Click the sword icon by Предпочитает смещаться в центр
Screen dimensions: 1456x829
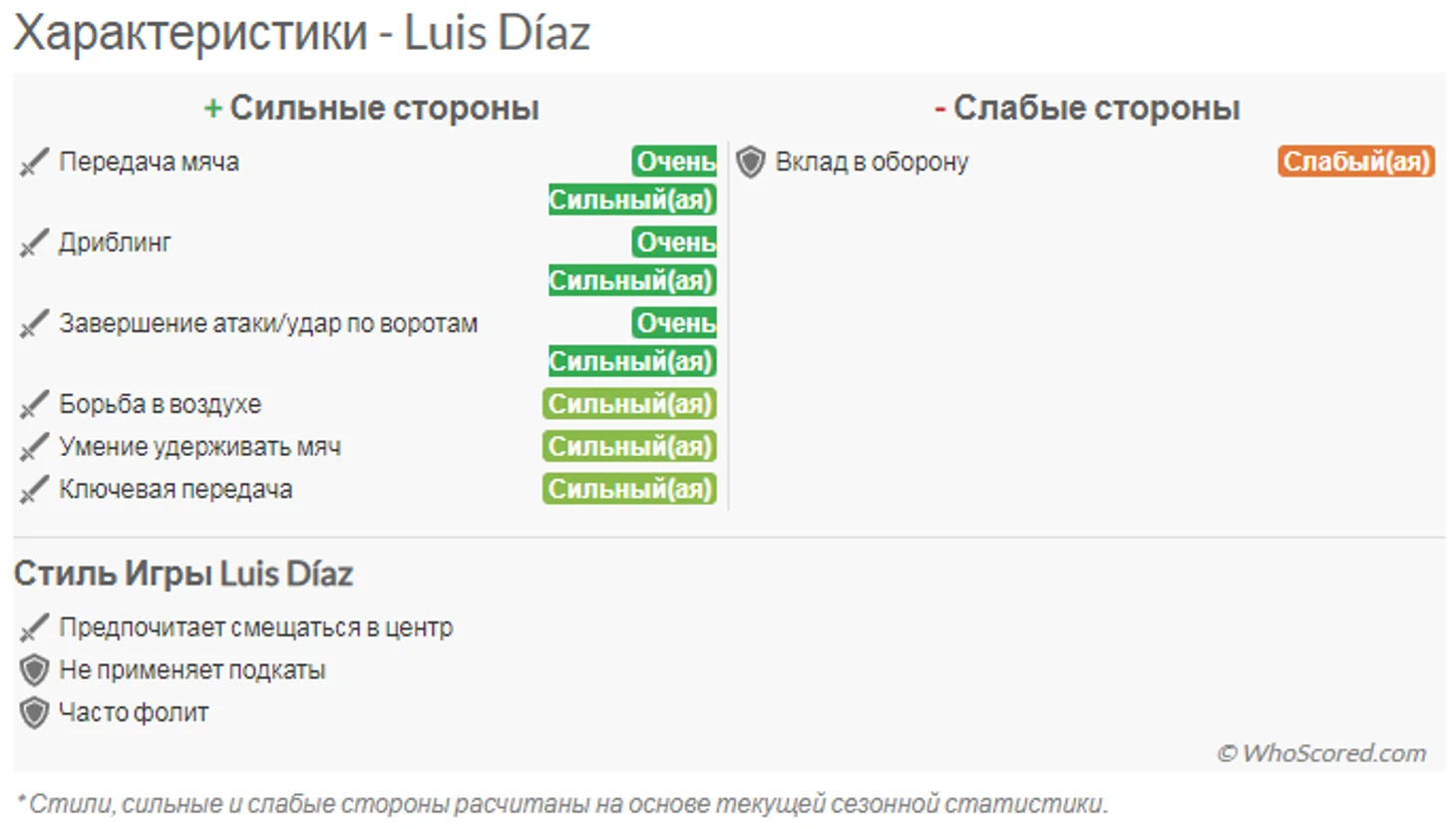[x=34, y=627]
